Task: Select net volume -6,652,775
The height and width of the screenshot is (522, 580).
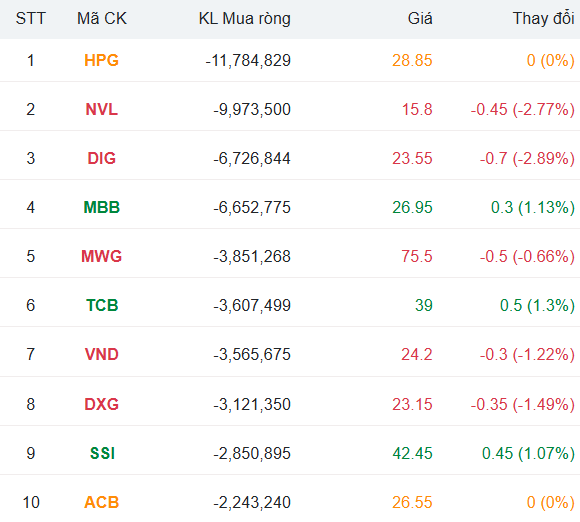Action: pyautogui.click(x=252, y=208)
